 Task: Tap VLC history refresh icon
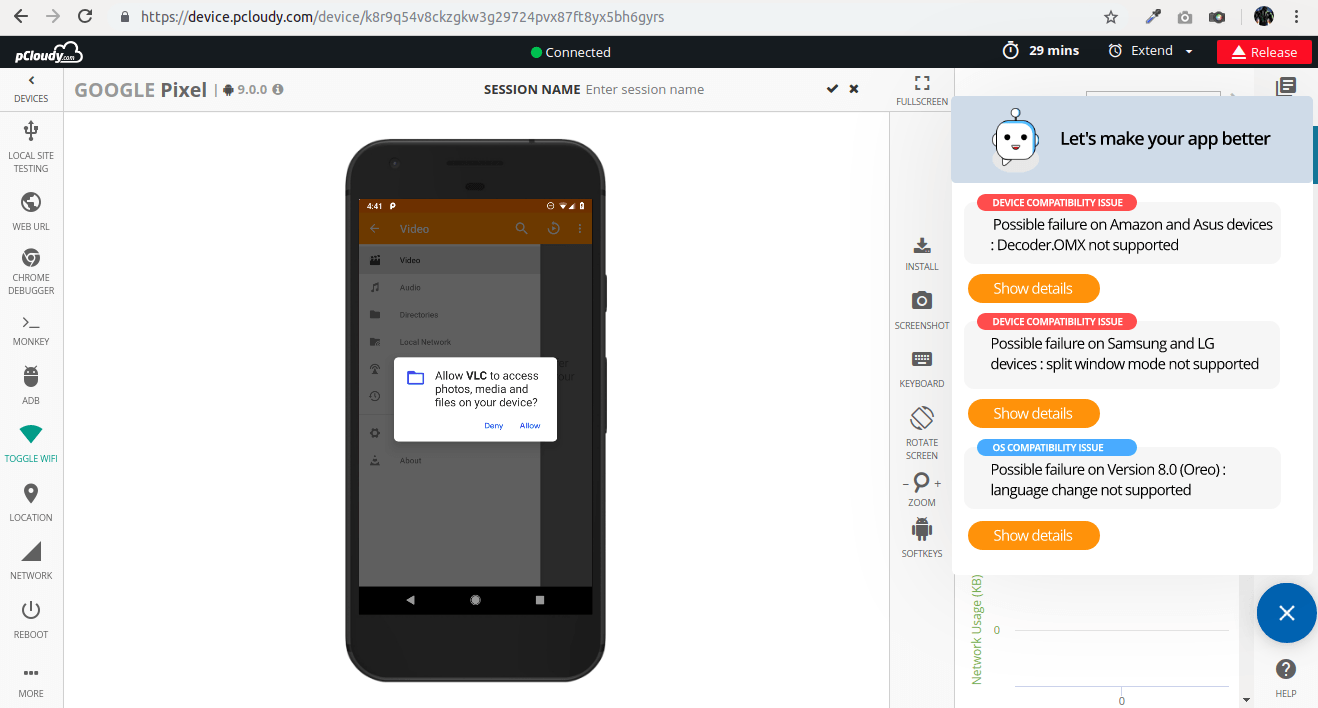click(x=553, y=228)
